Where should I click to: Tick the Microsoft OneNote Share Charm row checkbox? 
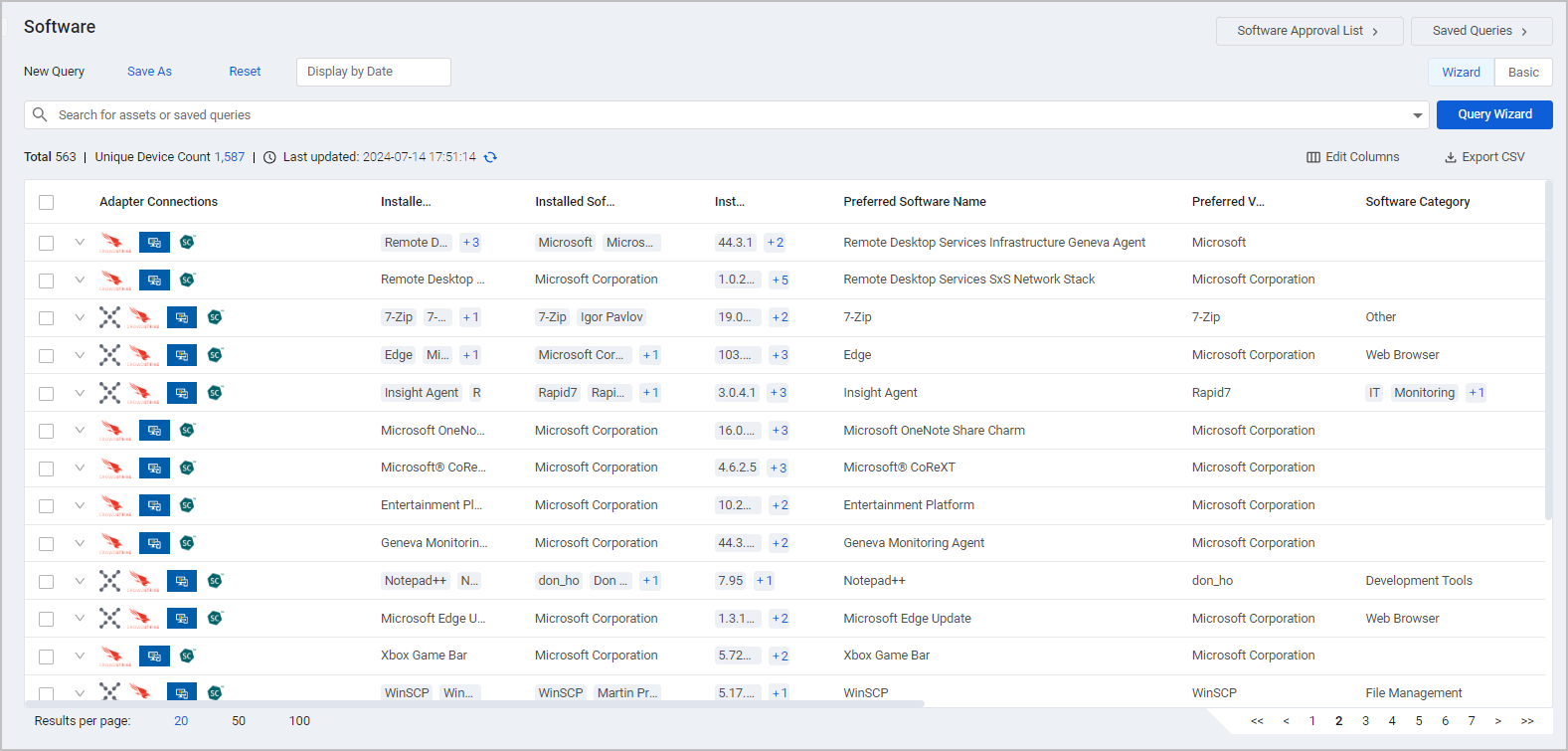(46, 431)
